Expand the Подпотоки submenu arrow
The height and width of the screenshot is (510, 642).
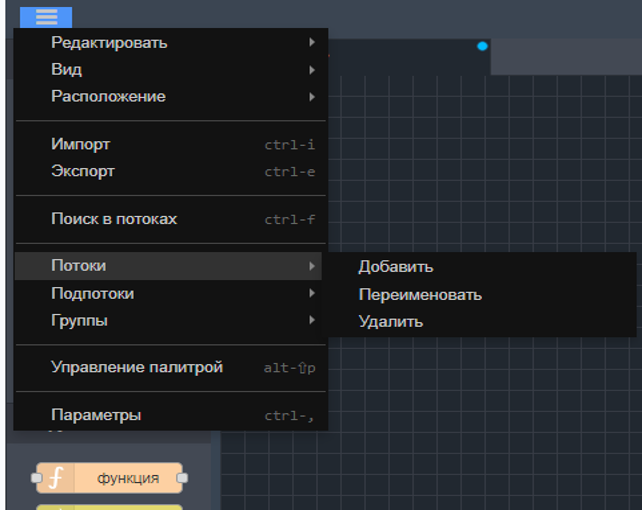(x=312, y=293)
